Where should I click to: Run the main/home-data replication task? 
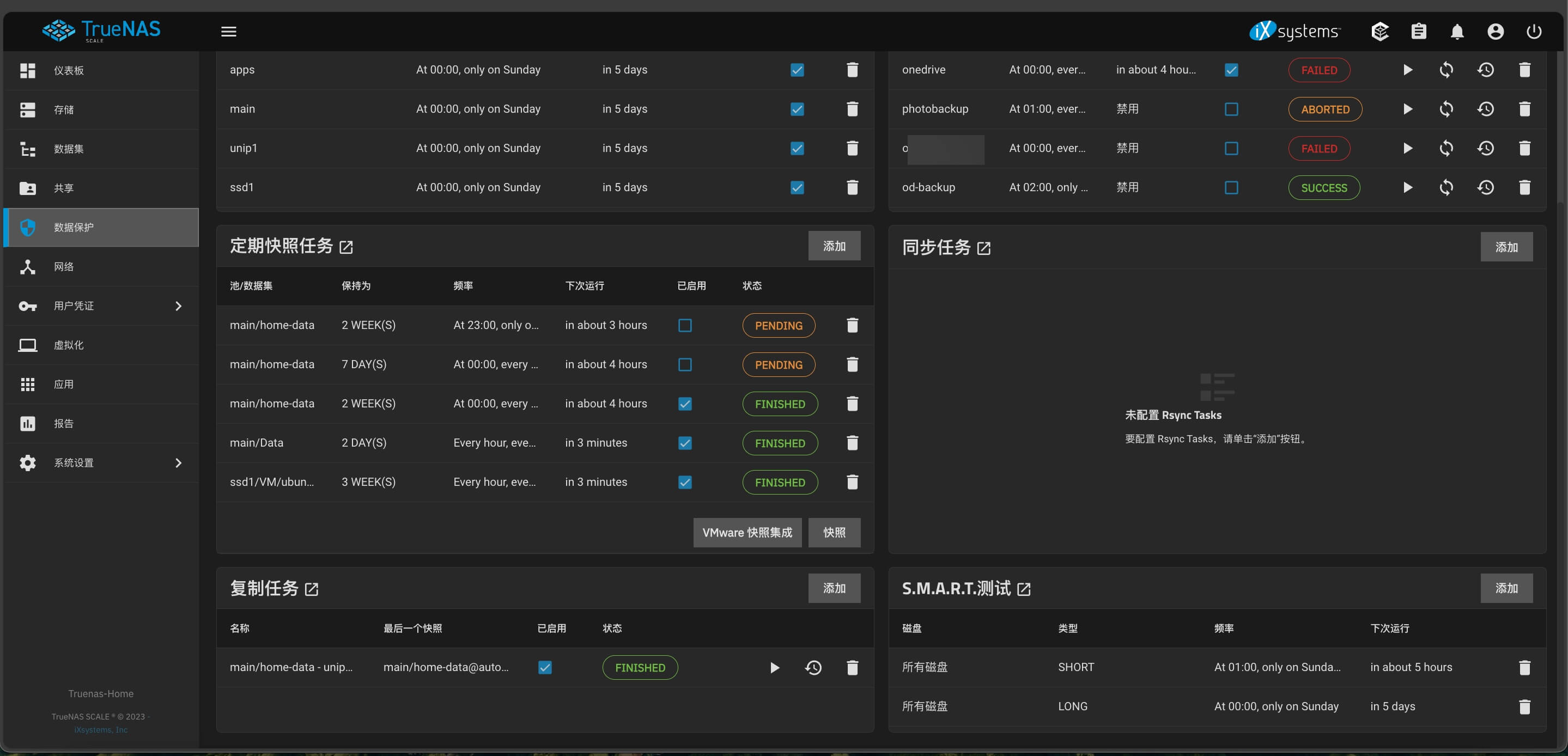(x=774, y=667)
